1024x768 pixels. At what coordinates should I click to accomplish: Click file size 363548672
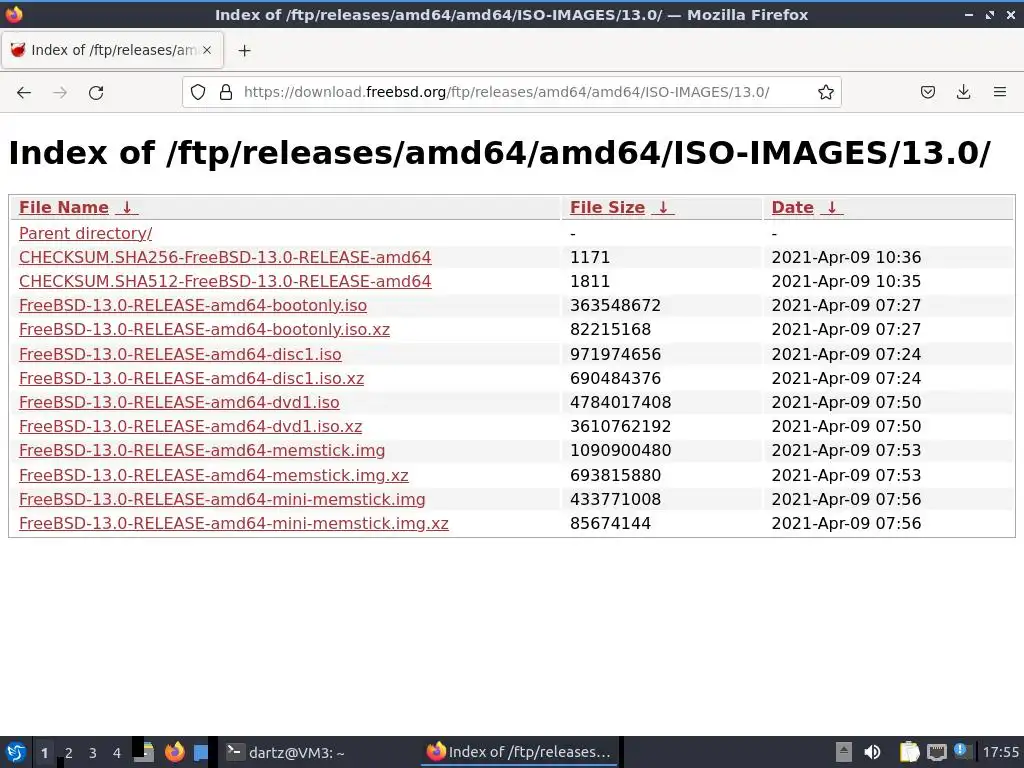(x=615, y=306)
